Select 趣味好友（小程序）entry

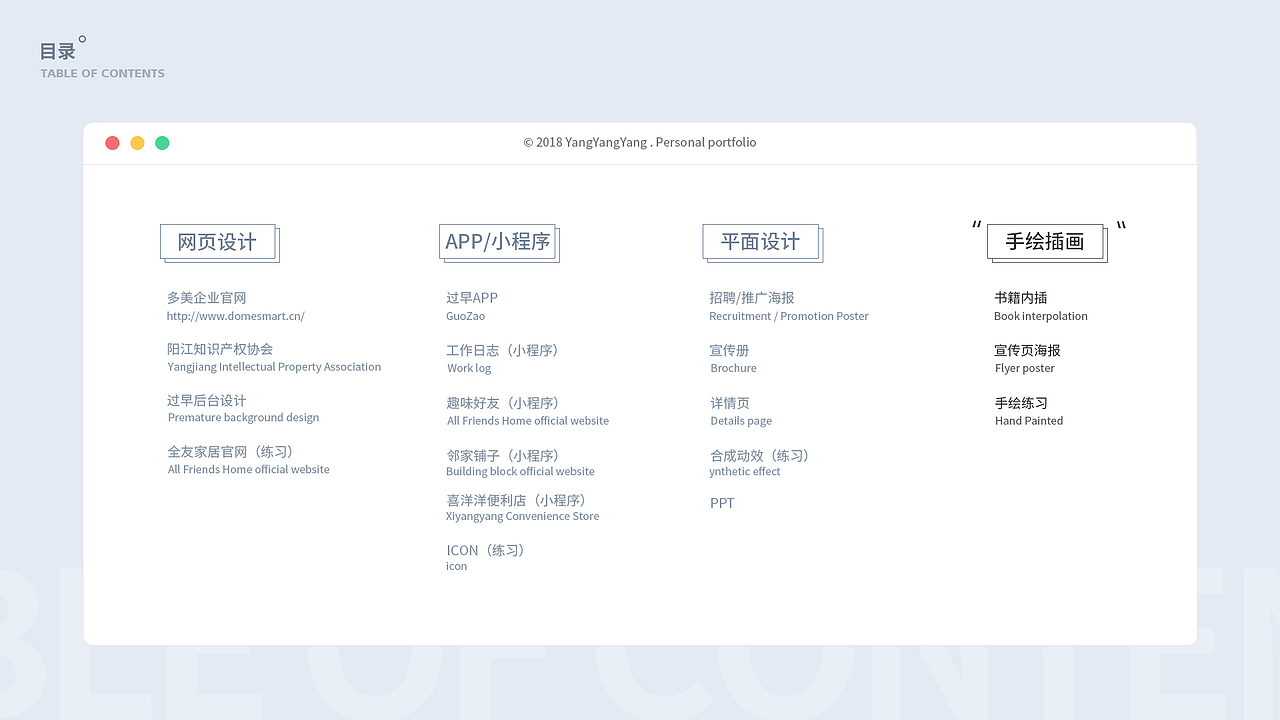502,402
